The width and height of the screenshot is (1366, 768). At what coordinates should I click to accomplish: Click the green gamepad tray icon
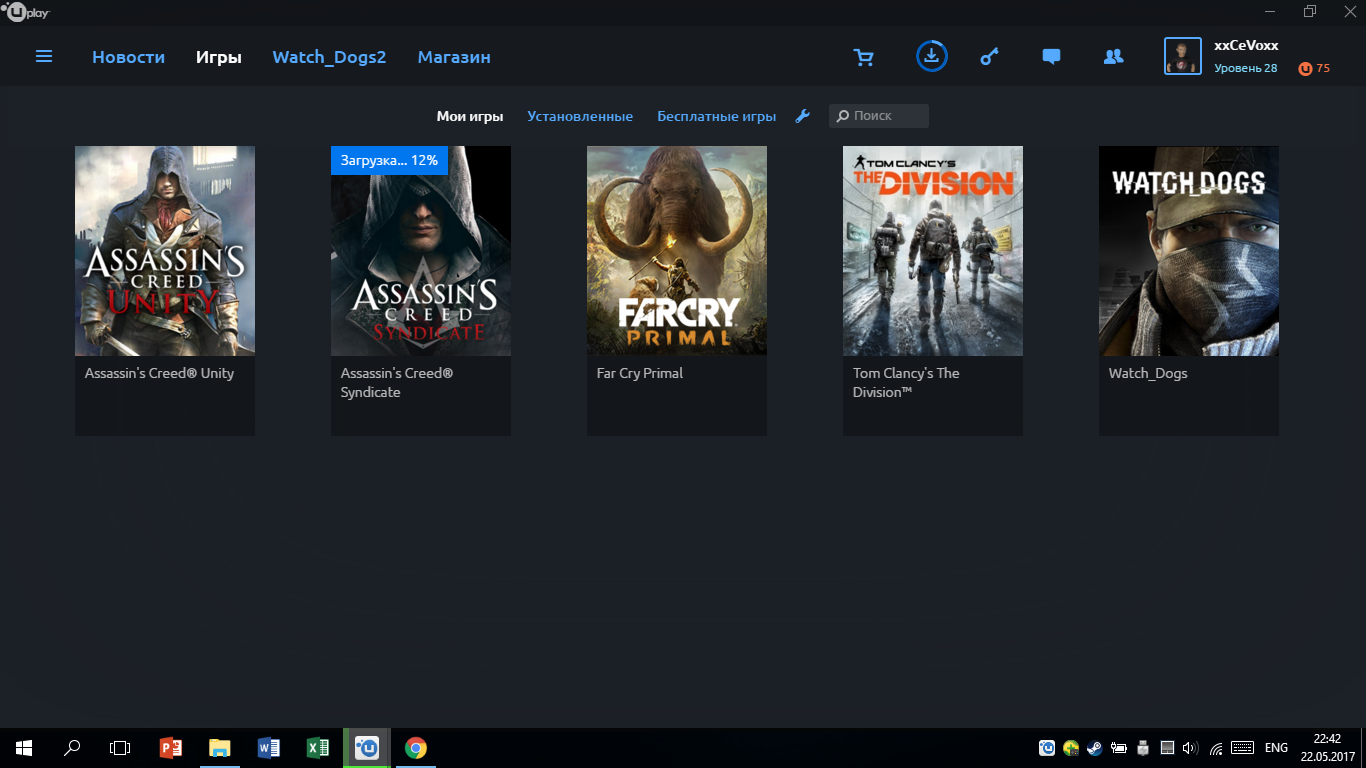[x=1071, y=748]
